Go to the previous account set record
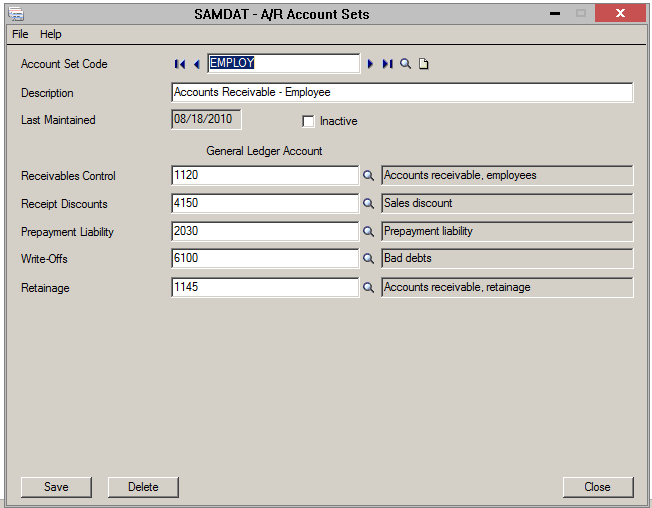652x508 pixels. pyautogui.click(x=196, y=64)
